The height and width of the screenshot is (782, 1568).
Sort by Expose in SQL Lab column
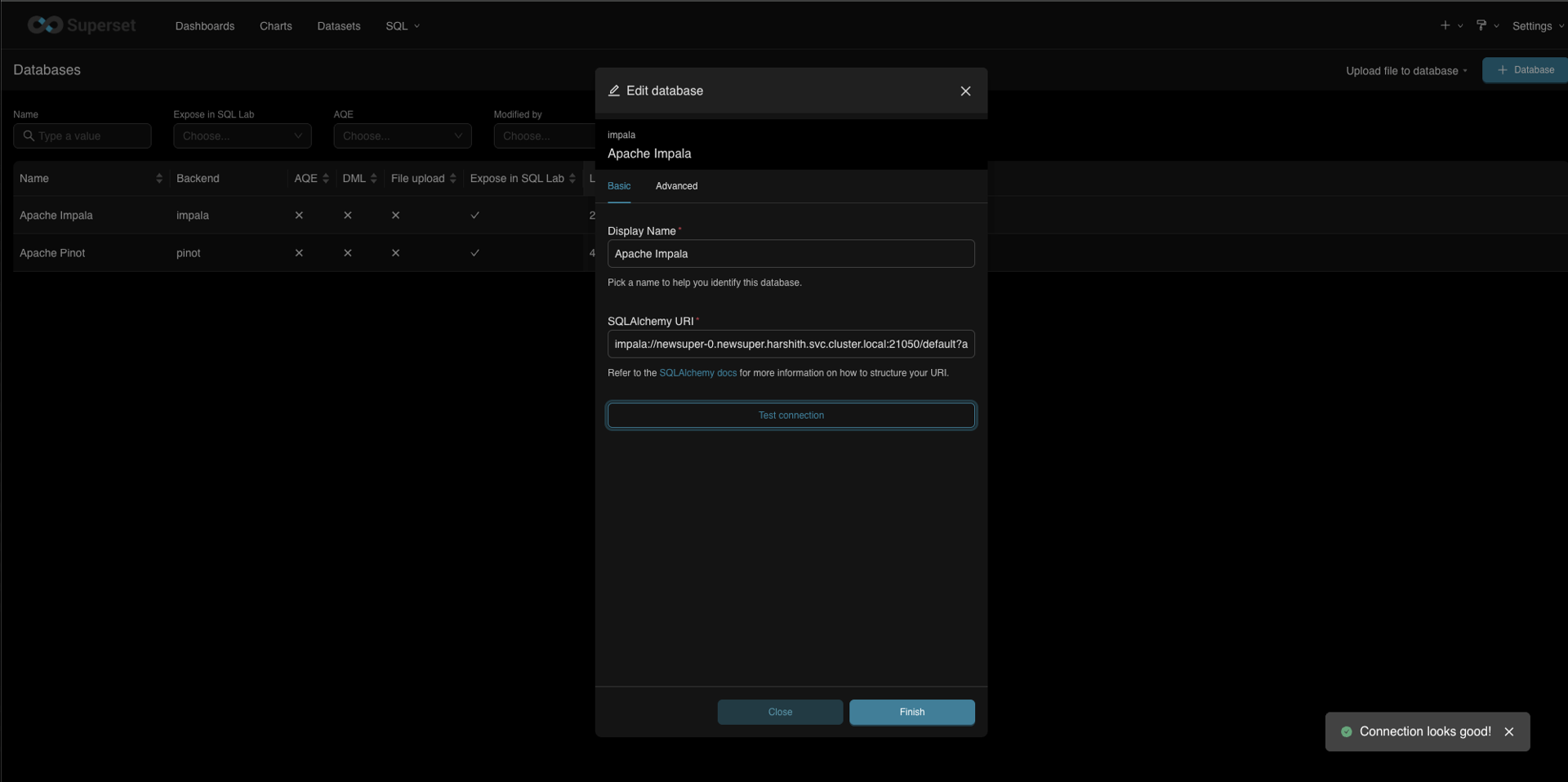[572, 178]
